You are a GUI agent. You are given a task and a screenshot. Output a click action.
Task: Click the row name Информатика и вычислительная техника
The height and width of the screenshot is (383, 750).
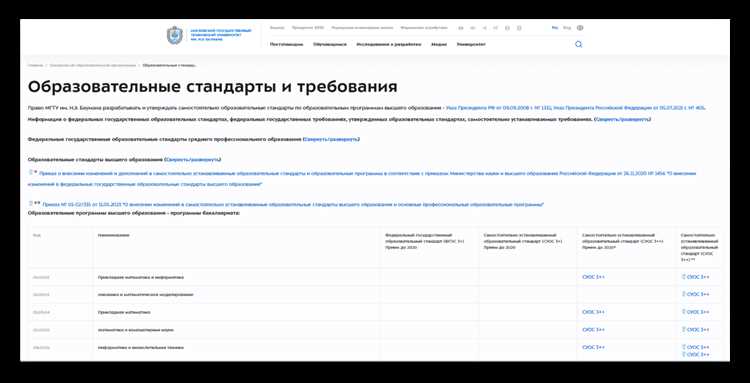(x=141, y=348)
